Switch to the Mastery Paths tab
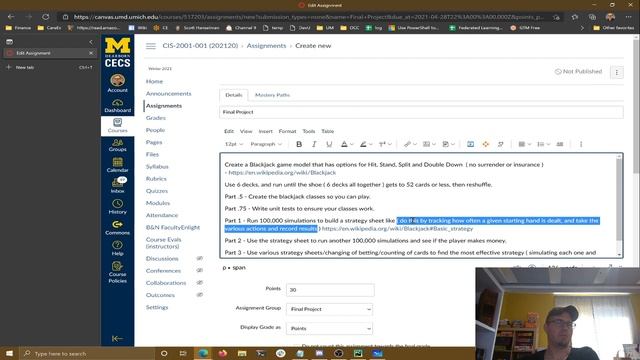Viewport: 640px width, 360px height. click(272, 95)
